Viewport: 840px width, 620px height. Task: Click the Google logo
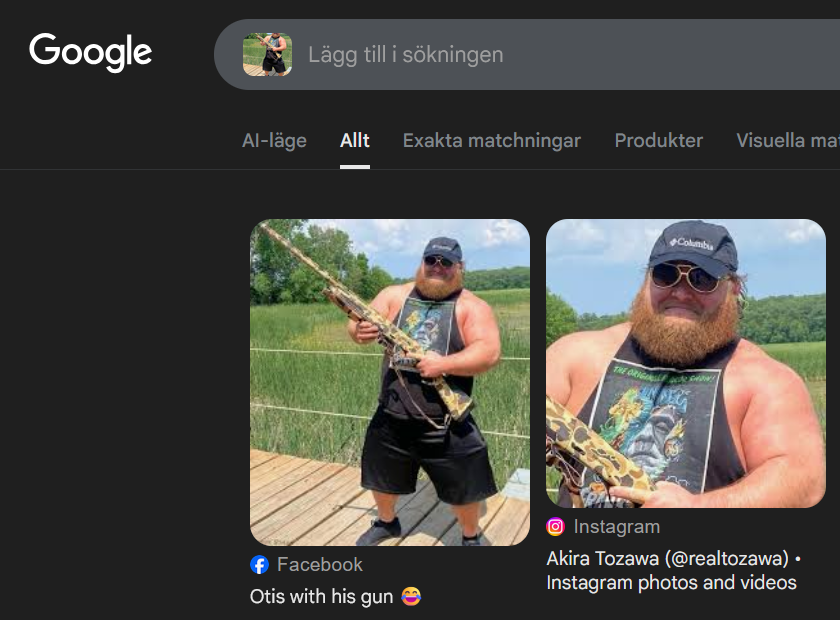click(x=91, y=52)
